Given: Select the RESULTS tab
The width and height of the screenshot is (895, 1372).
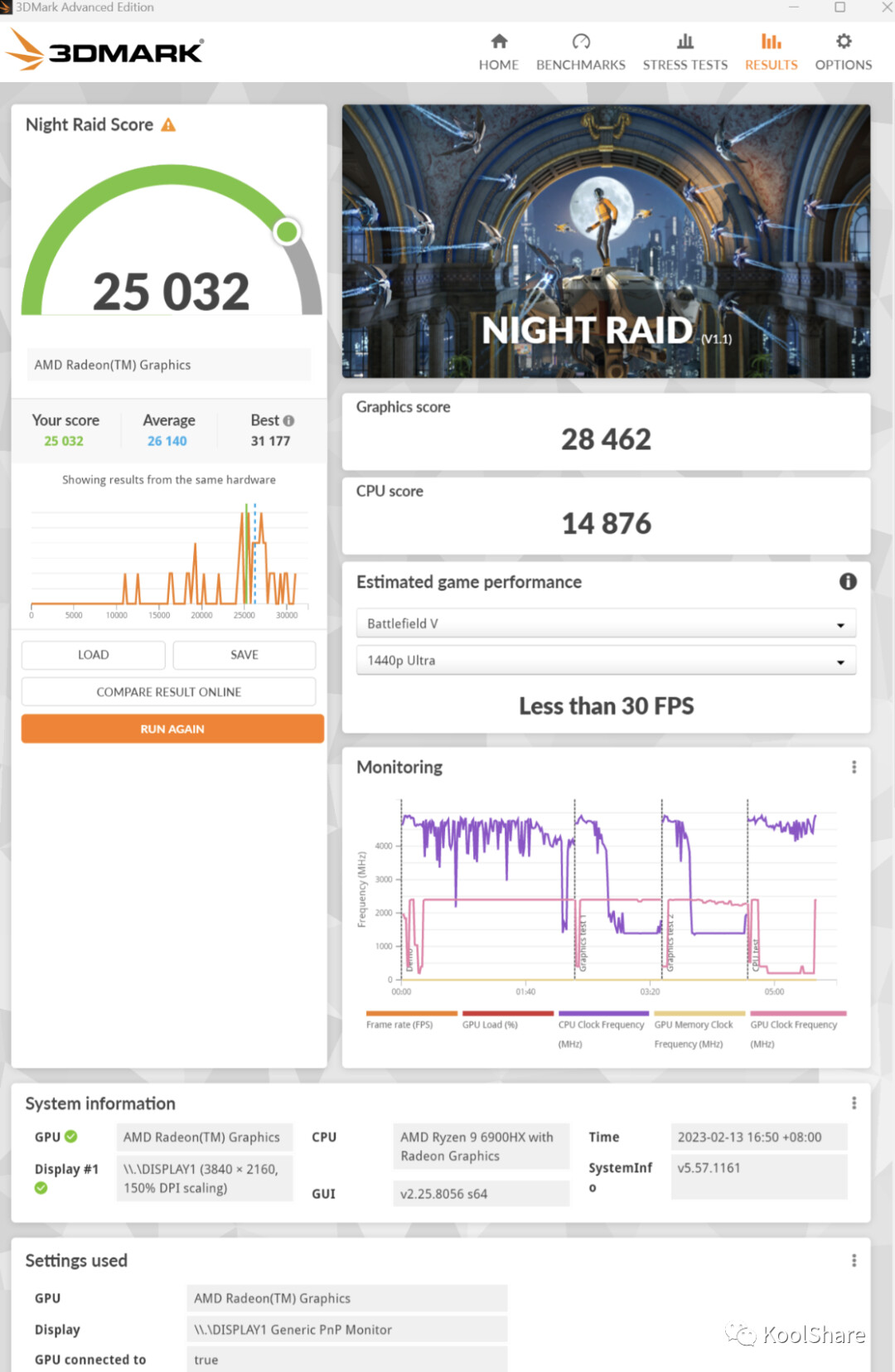Looking at the screenshot, I should [771, 52].
